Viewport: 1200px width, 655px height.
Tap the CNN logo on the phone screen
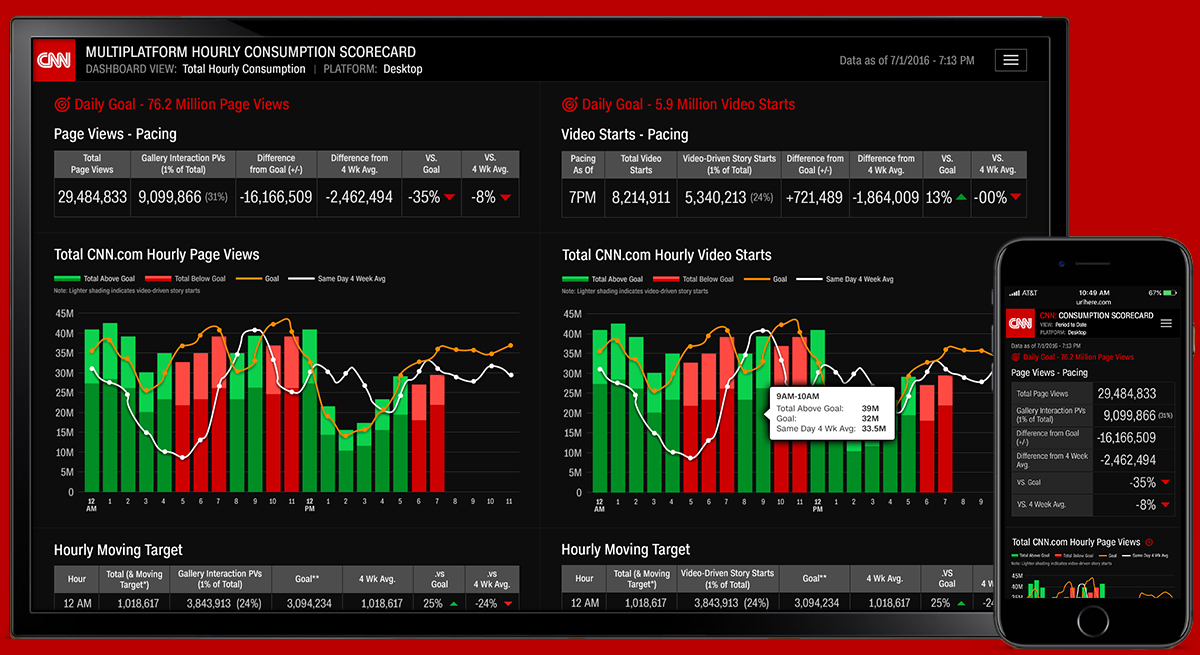tap(1020, 323)
